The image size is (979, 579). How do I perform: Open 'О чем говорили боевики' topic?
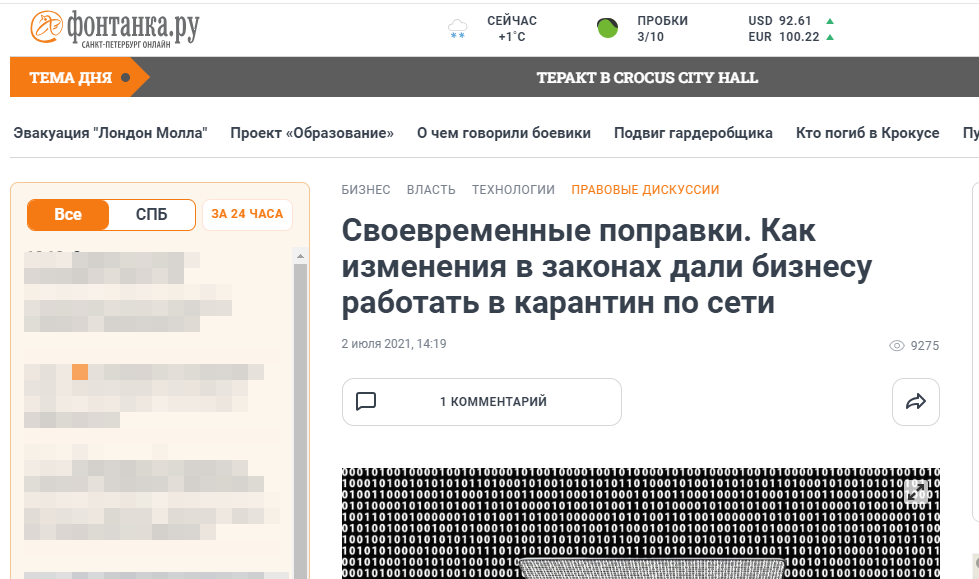tap(504, 133)
